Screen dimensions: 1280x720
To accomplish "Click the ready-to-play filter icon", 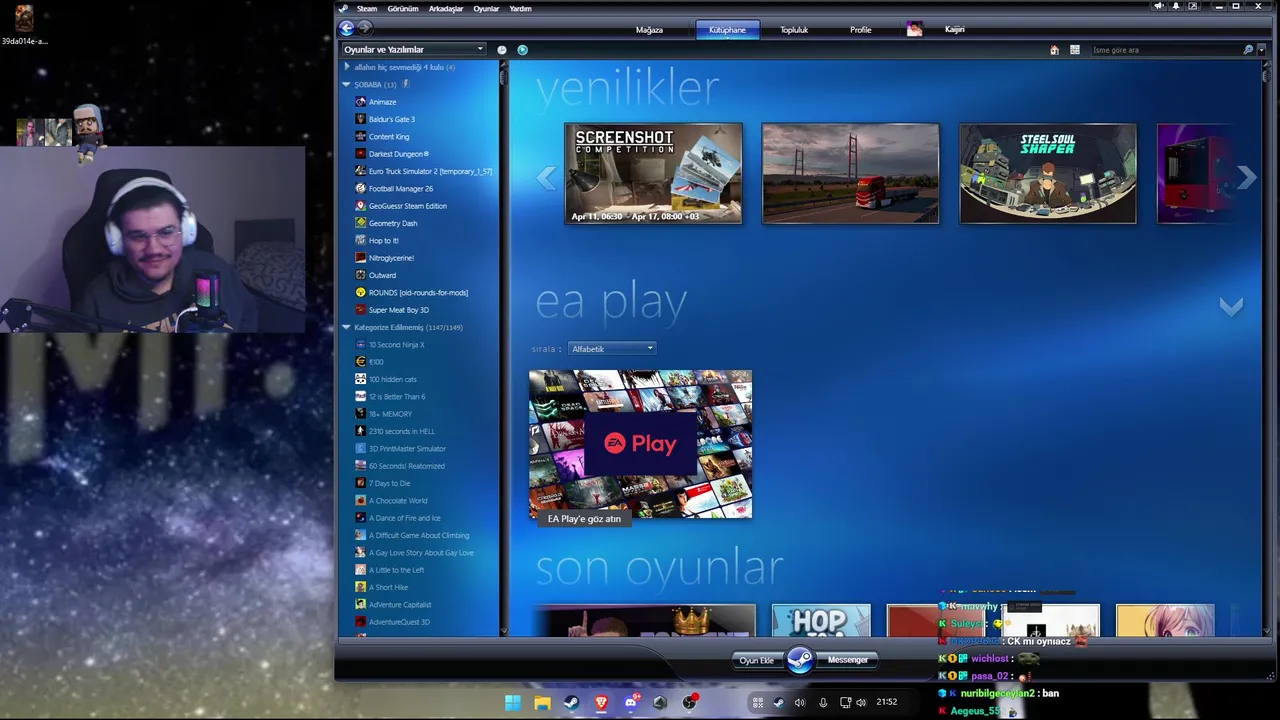I will tap(522, 49).
